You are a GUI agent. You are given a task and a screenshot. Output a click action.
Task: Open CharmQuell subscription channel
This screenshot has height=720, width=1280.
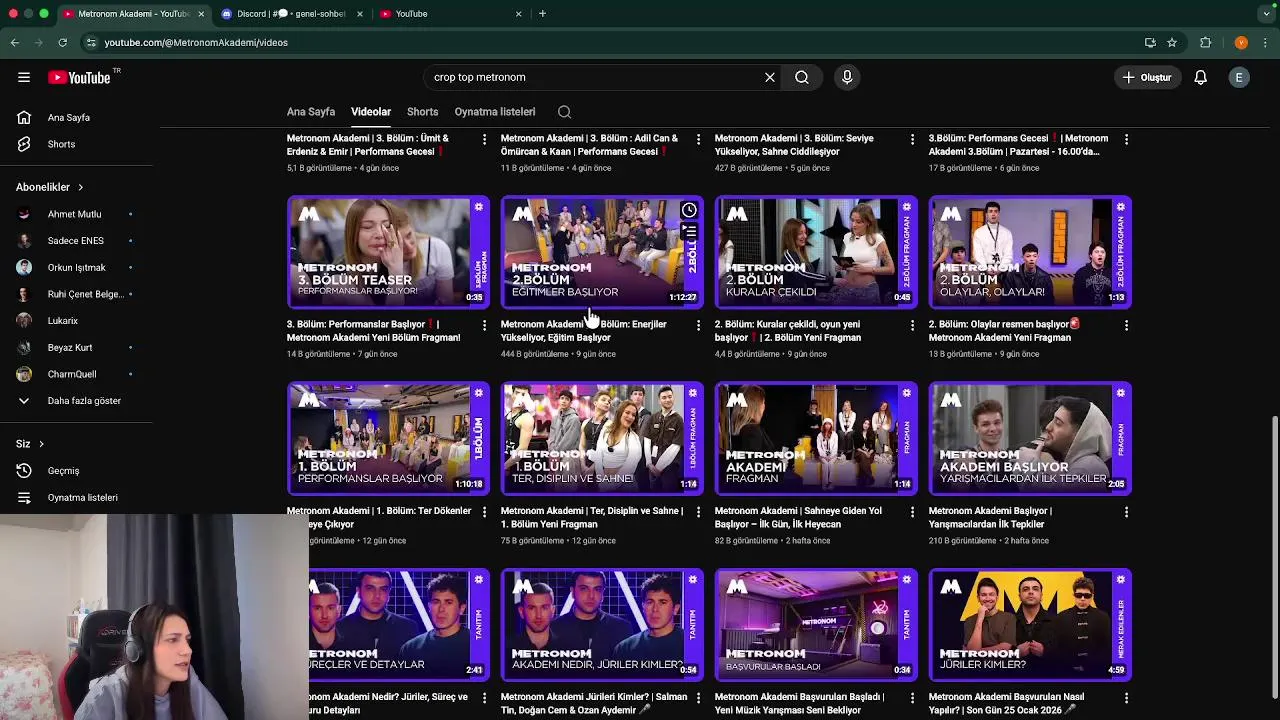pos(76,374)
